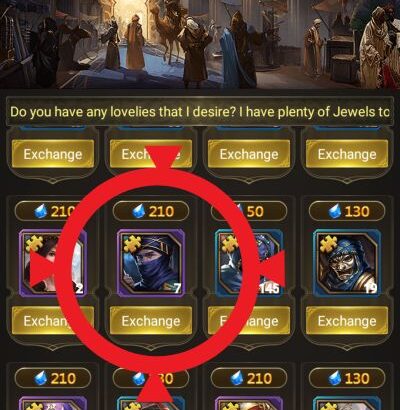This screenshot has height=410, width=400.
Task: Select the skull-masked hero shard showing 19
Action: [347, 263]
